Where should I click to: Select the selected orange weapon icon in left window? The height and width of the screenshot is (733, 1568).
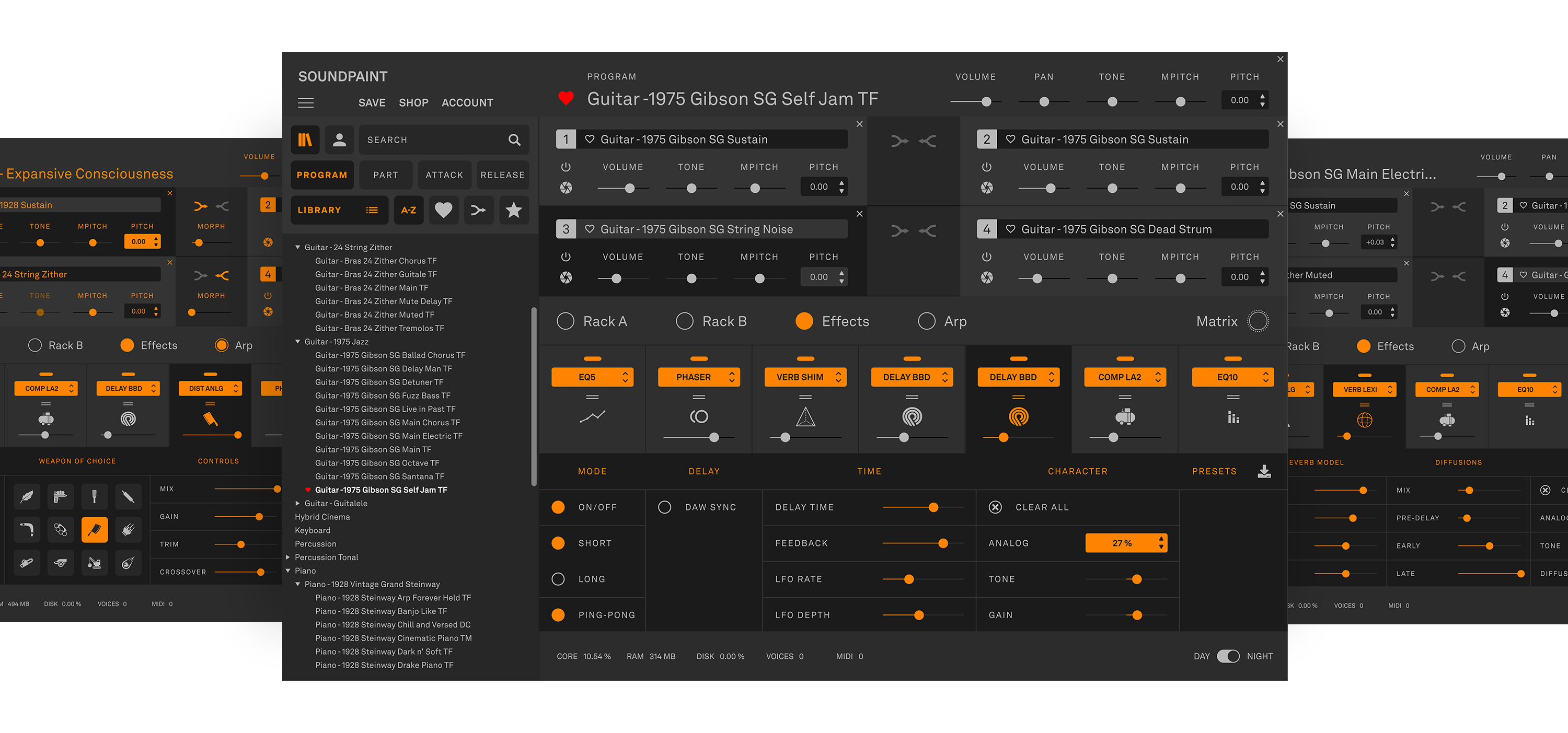(x=95, y=530)
